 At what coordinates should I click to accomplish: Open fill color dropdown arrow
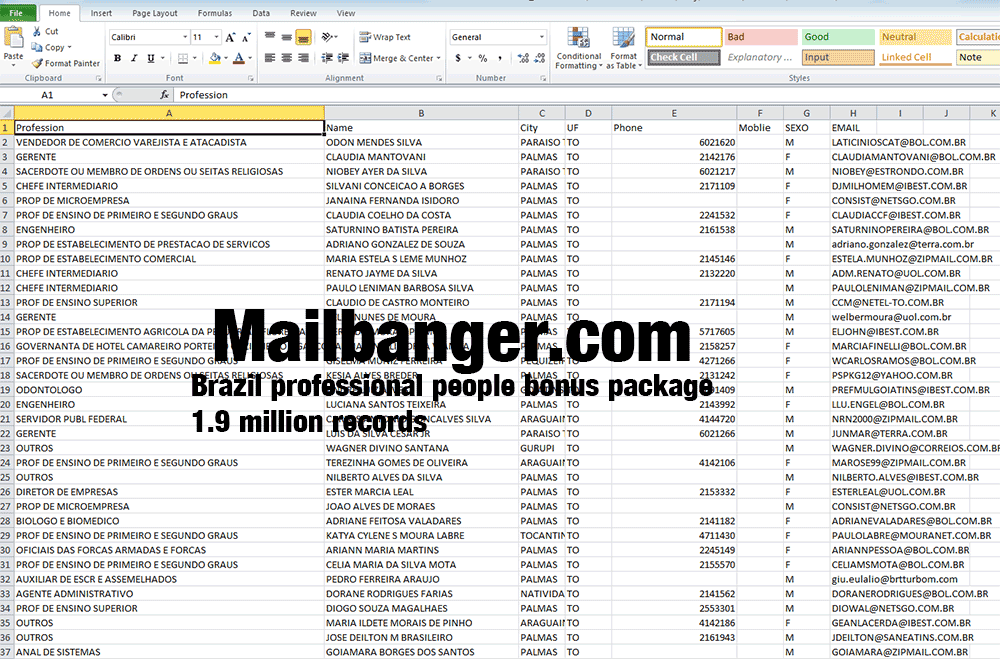tap(226, 58)
